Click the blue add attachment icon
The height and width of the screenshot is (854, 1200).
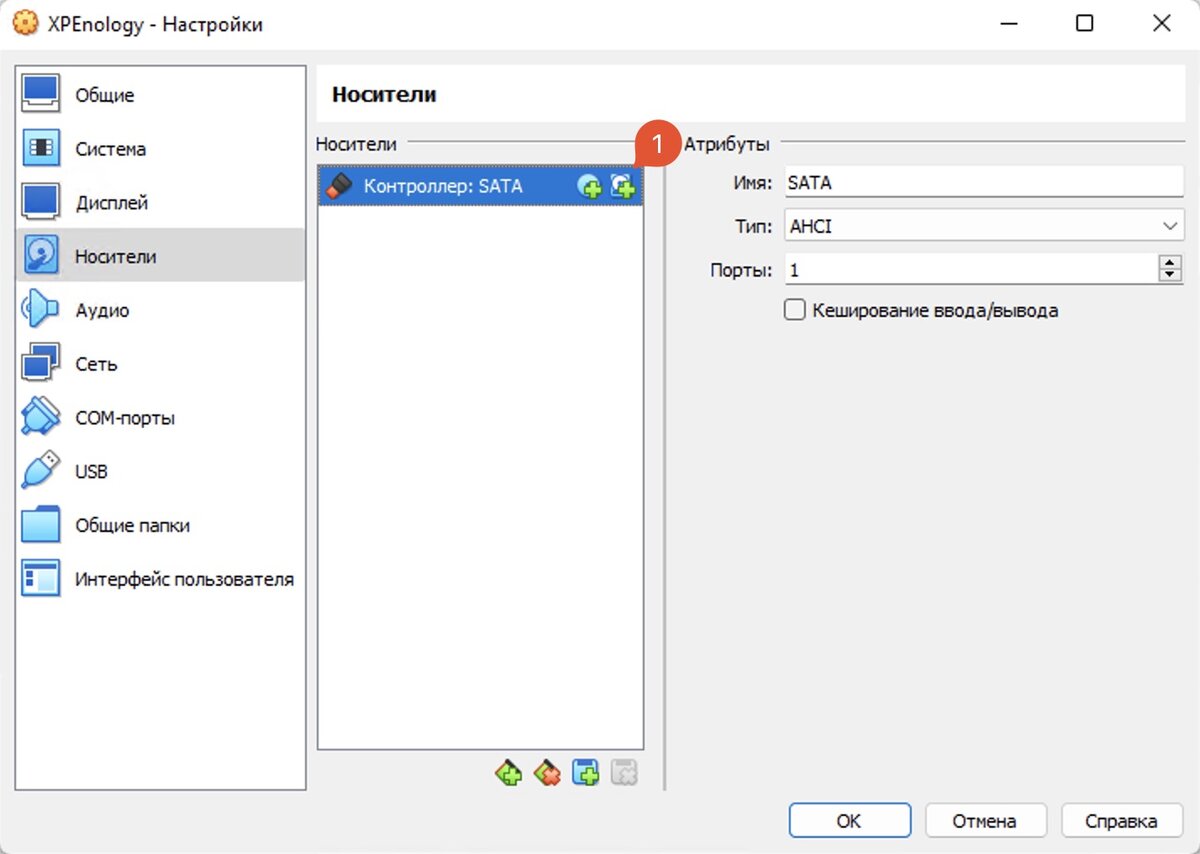[585, 772]
